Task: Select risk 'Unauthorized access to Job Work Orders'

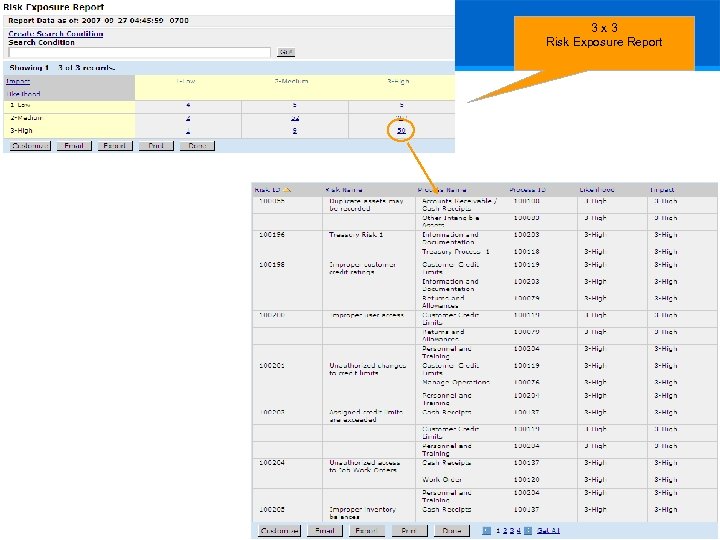Action: click(365, 467)
